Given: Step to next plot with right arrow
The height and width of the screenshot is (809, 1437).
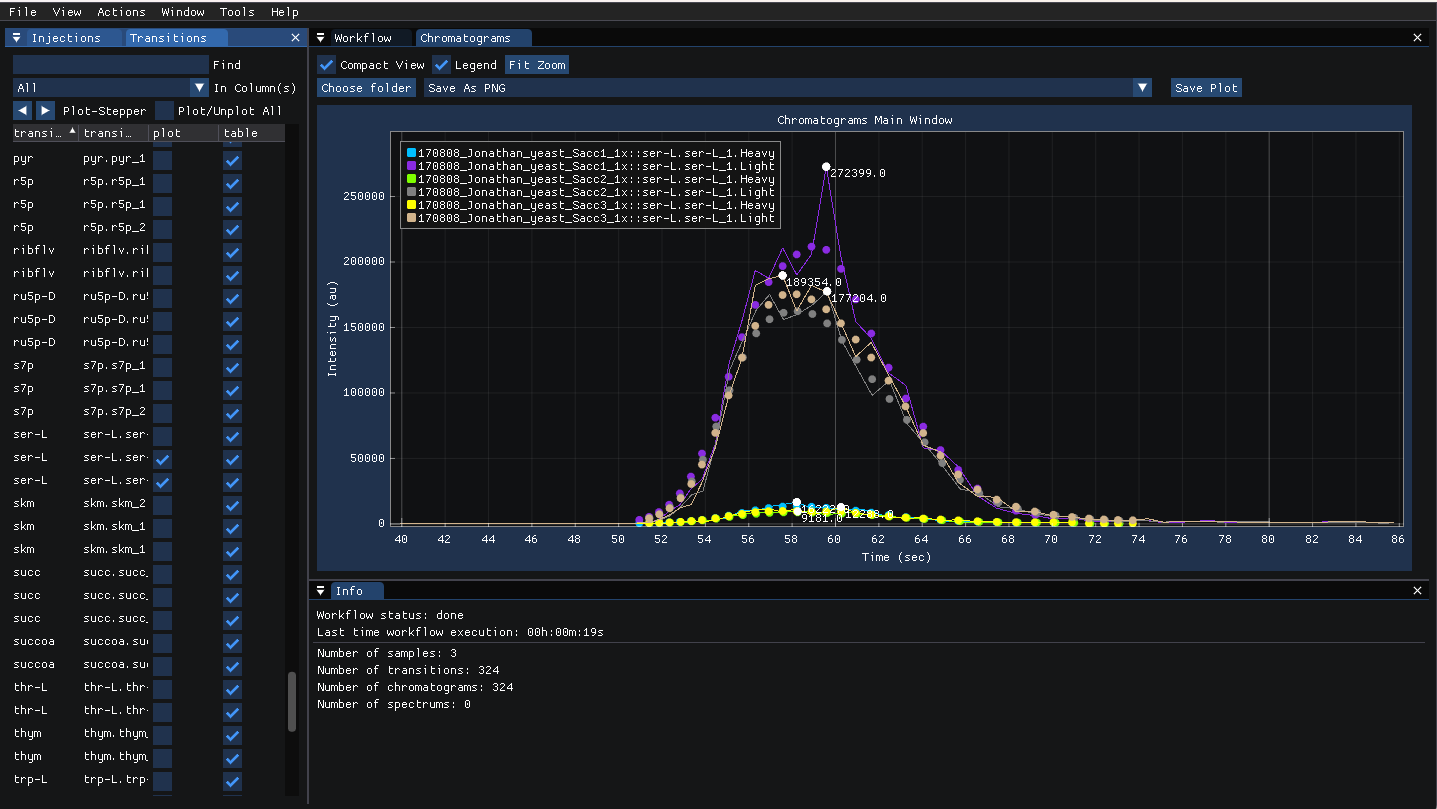Looking at the screenshot, I should [x=45, y=111].
